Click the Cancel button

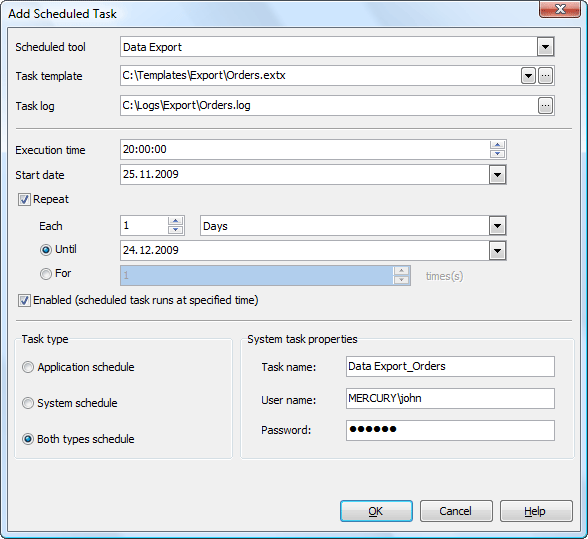click(x=456, y=511)
